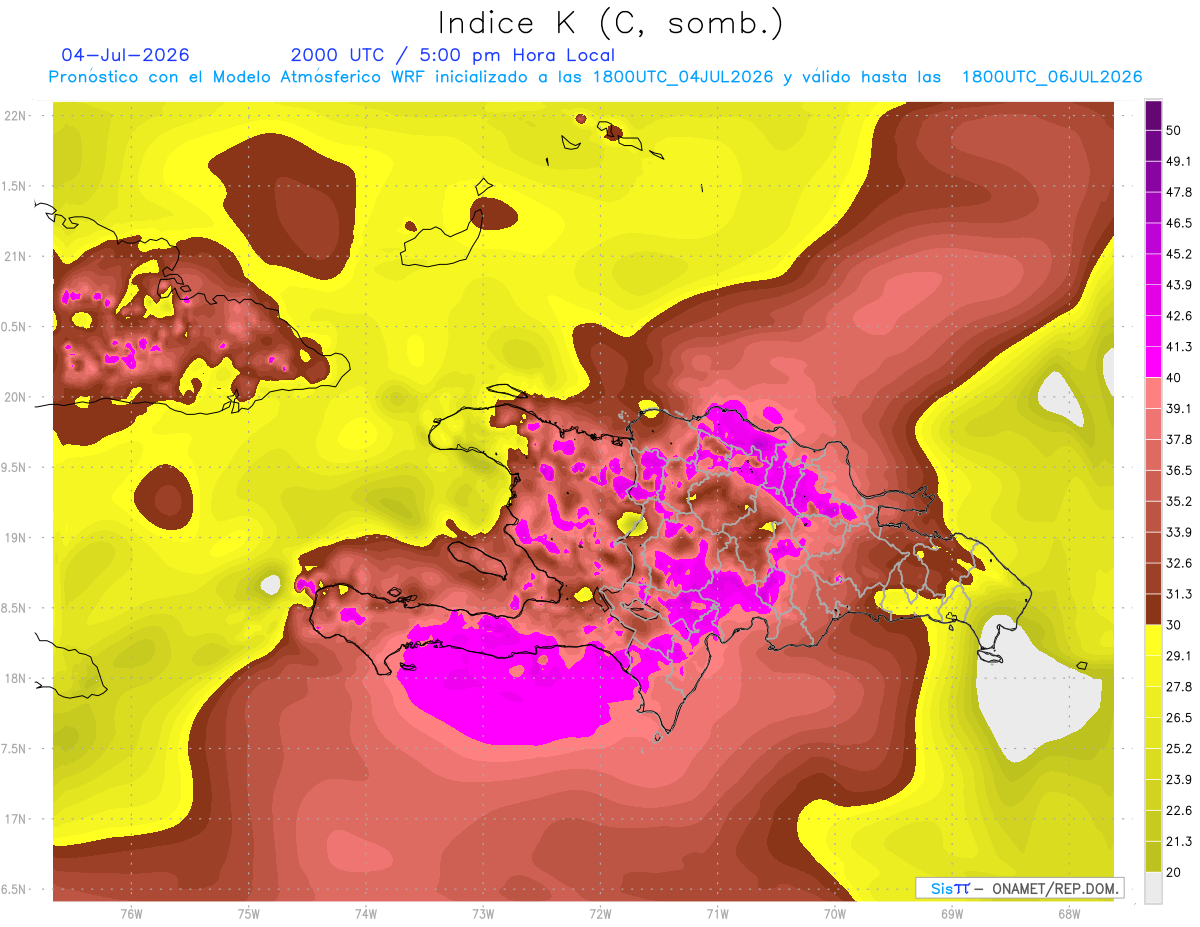Click the "7.5N" latitude tick label
Image resolution: width=1200 pixels, height=927 pixels.
point(15,749)
